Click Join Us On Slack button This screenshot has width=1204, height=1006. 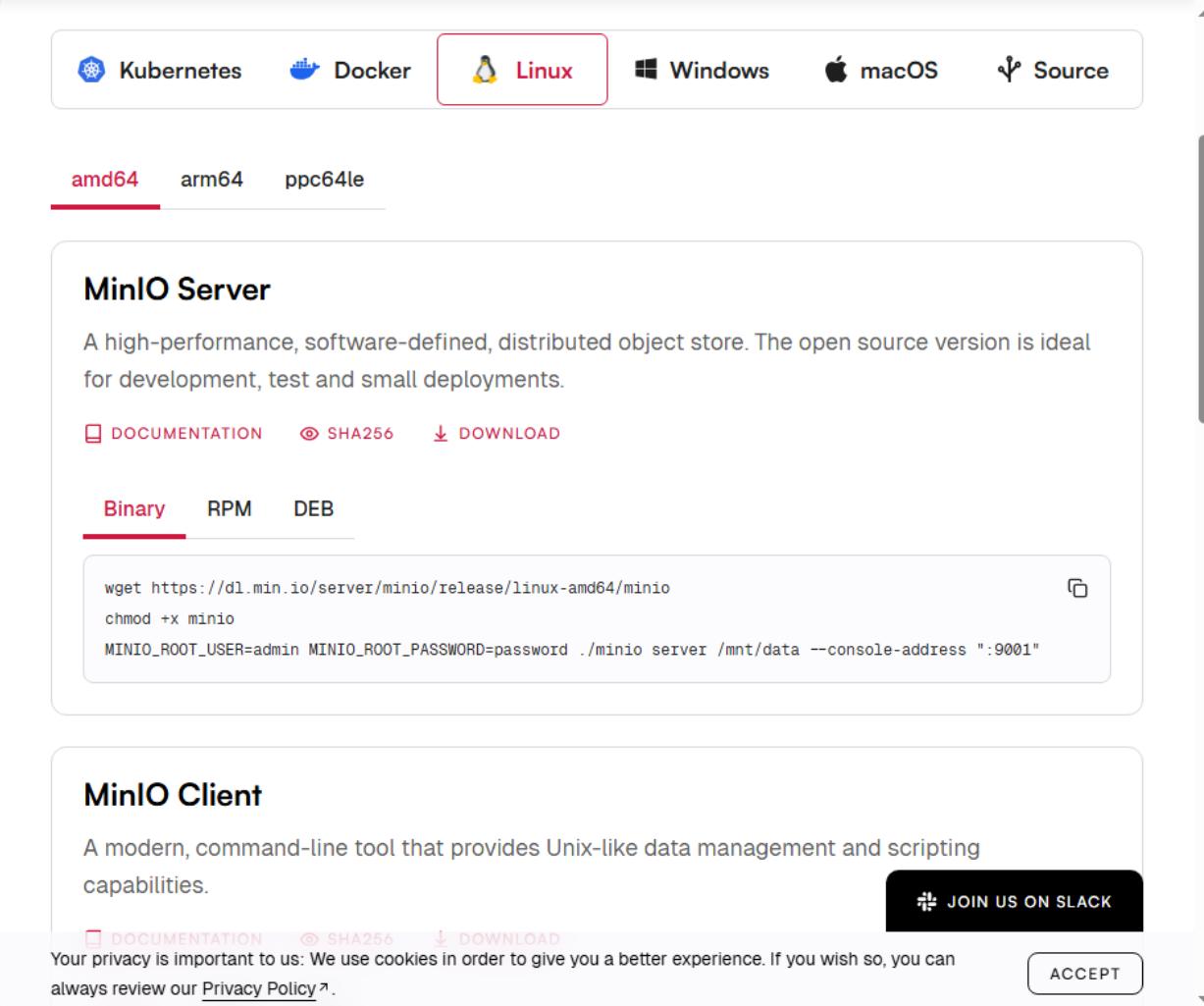click(1015, 901)
